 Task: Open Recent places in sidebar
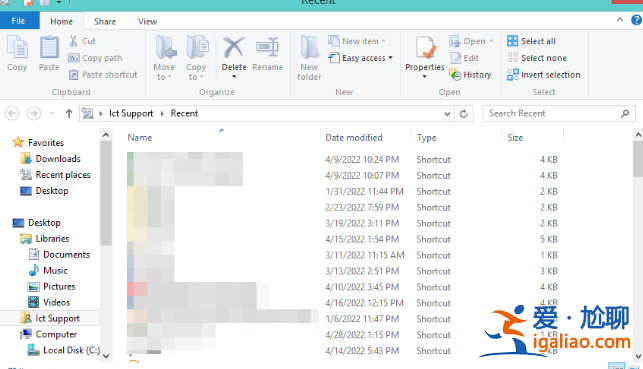point(55,174)
